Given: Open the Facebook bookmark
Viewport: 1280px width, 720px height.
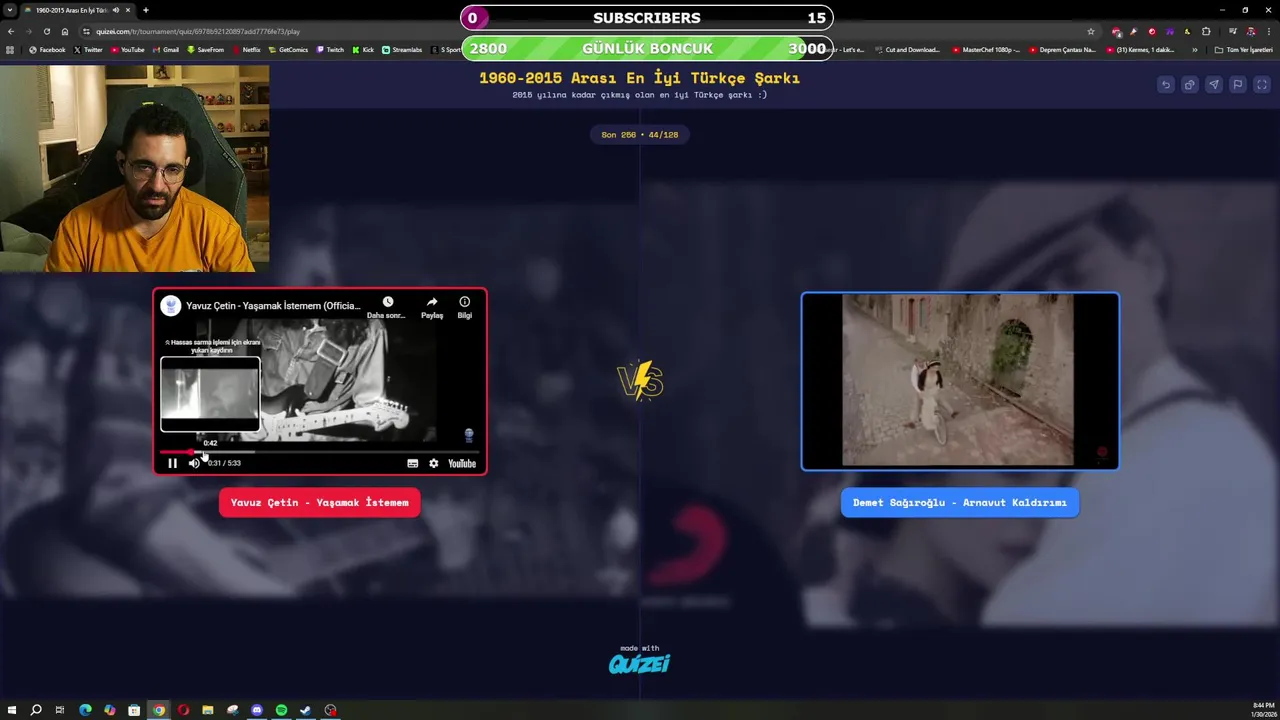Looking at the screenshot, I should tap(47, 49).
